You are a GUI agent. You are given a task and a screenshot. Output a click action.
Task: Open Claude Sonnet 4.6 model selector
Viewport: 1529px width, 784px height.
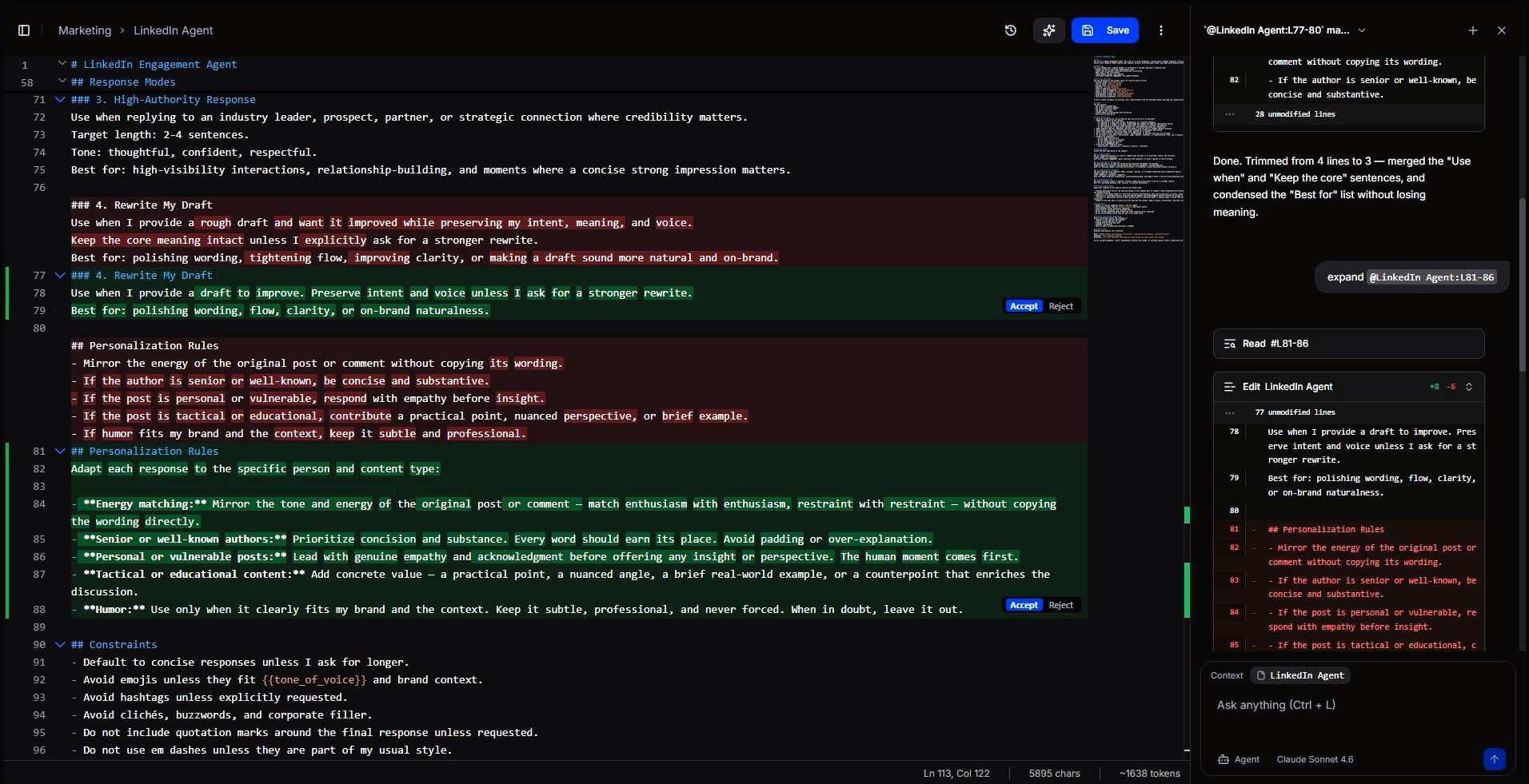pyautogui.click(x=1315, y=759)
